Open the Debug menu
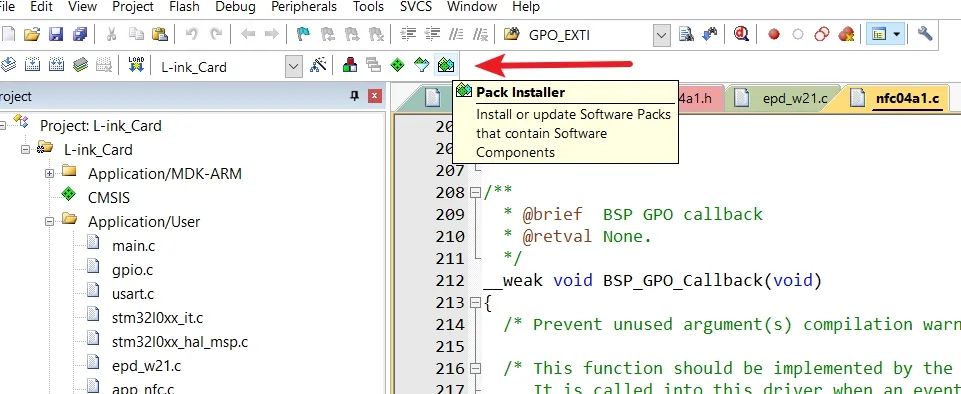The height and width of the screenshot is (394, 961). point(235,7)
